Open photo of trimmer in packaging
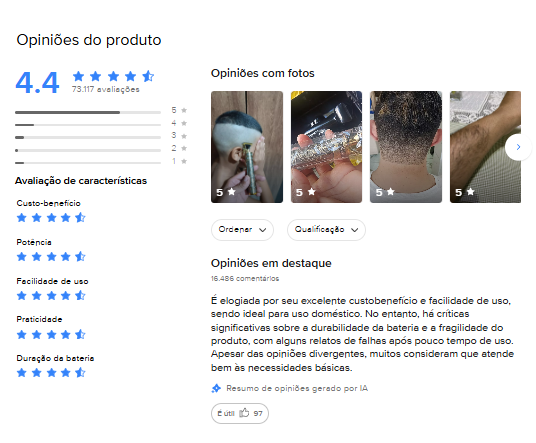This screenshot has width=536, height=443. pyautogui.click(x=326, y=147)
